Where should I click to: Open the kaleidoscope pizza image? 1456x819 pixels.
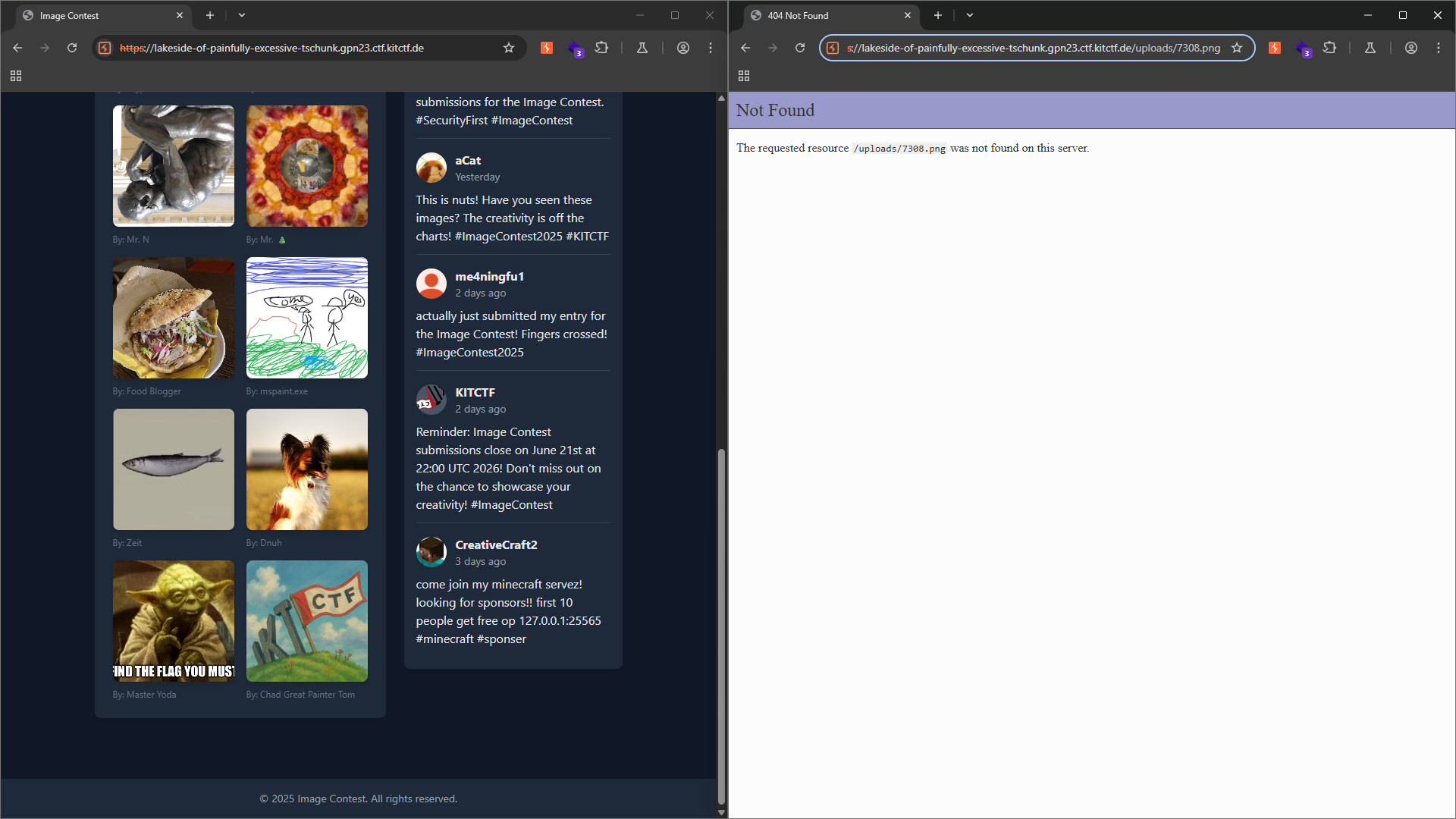click(x=307, y=166)
